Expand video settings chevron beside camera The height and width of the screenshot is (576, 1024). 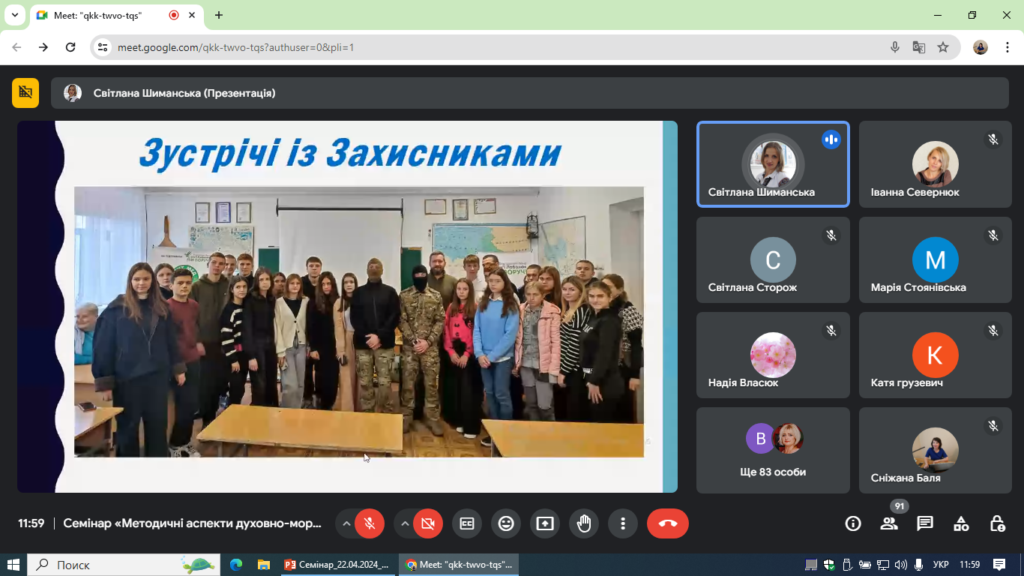[x=405, y=524]
